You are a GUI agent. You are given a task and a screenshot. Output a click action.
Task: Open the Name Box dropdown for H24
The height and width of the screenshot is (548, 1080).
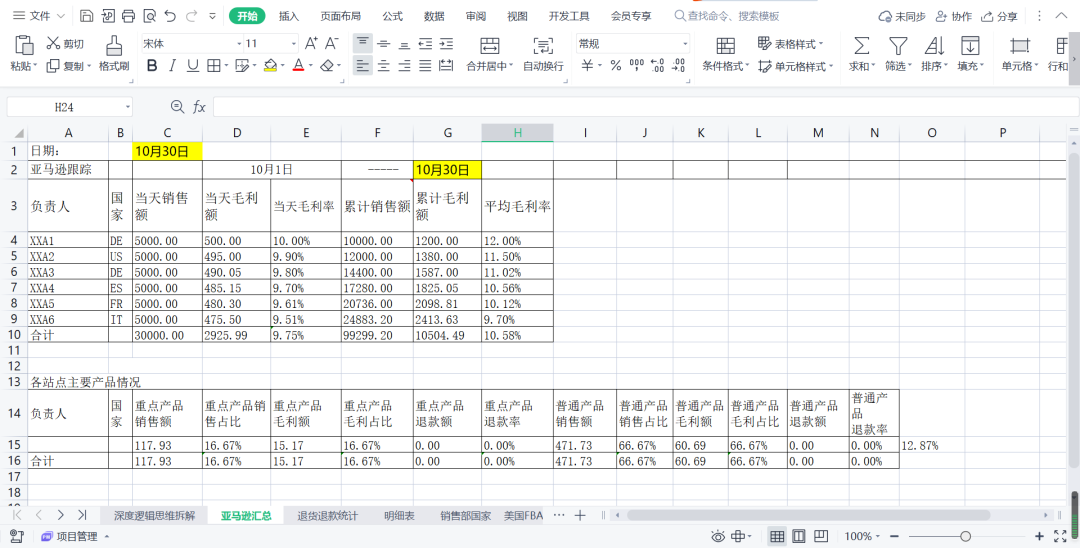(x=128, y=107)
